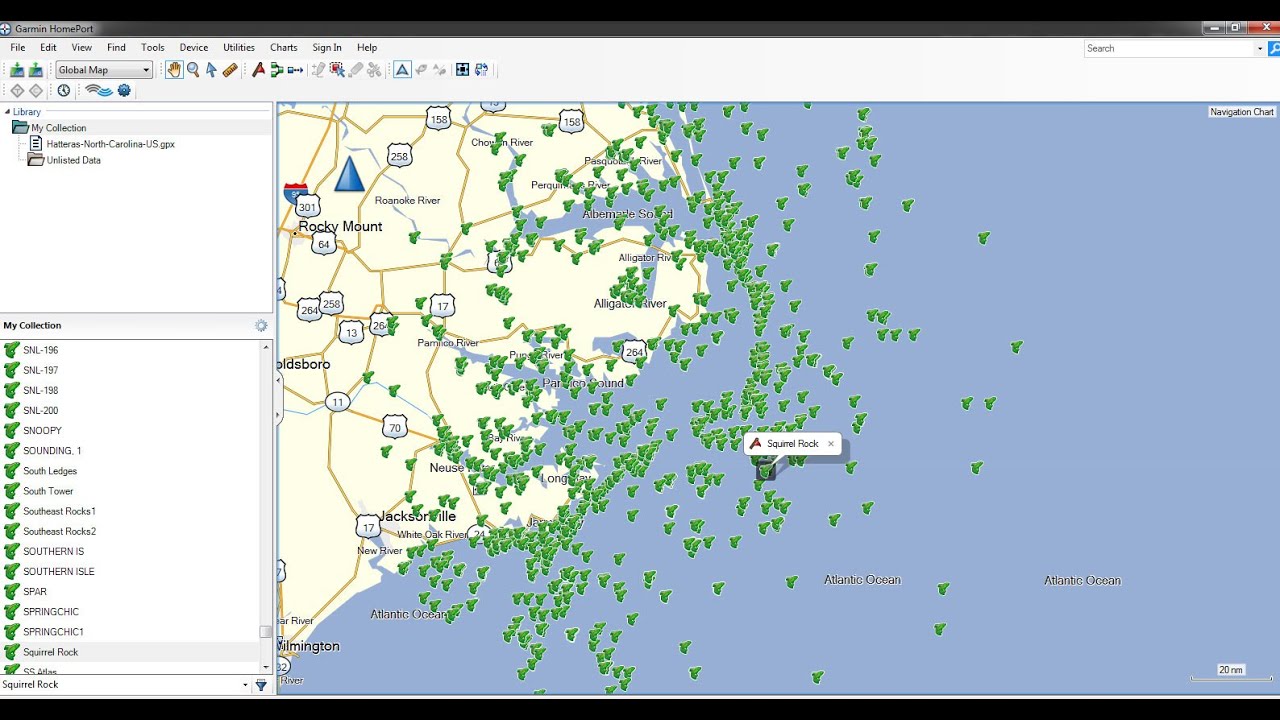Select the Zoom magnifier tool
This screenshot has height=720, width=1280.
(x=193, y=70)
